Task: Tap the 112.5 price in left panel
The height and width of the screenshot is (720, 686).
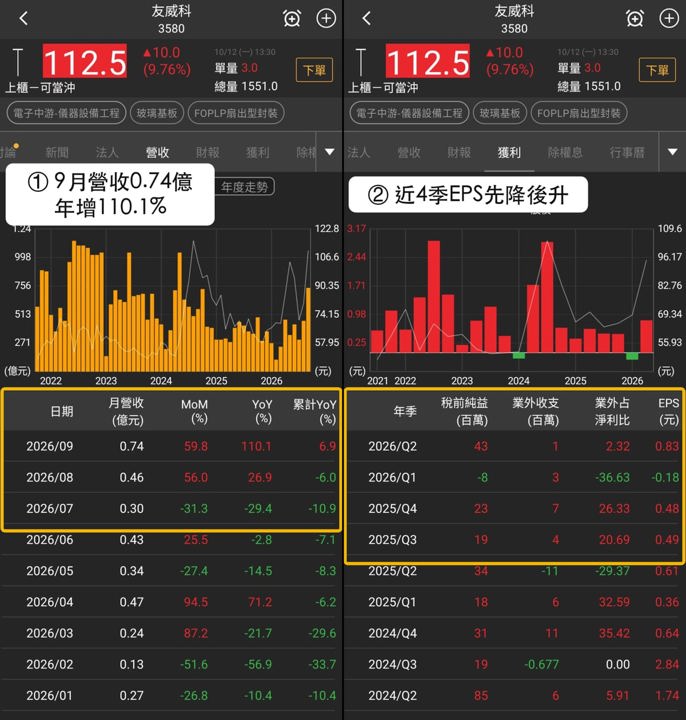Action: pos(84,62)
